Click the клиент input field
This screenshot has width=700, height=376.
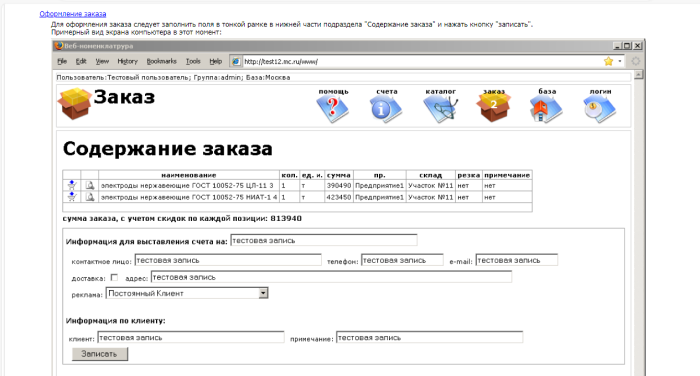click(191, 338)
